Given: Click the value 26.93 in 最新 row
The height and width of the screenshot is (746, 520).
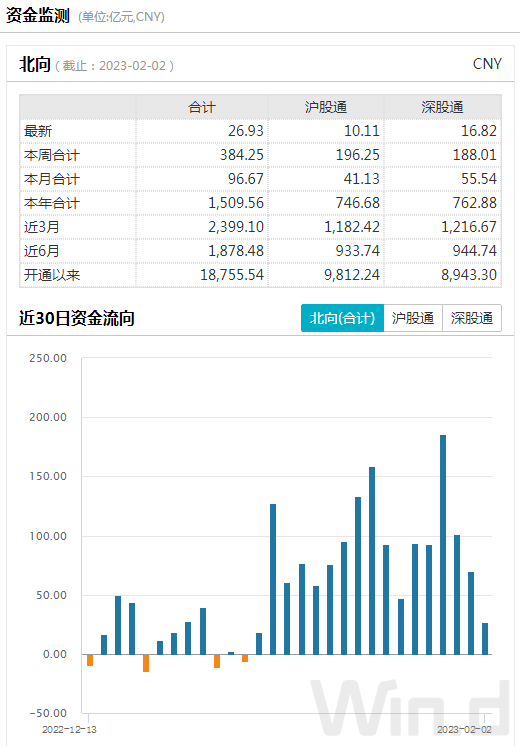Looking at the screenshot, I should (245, 131).
